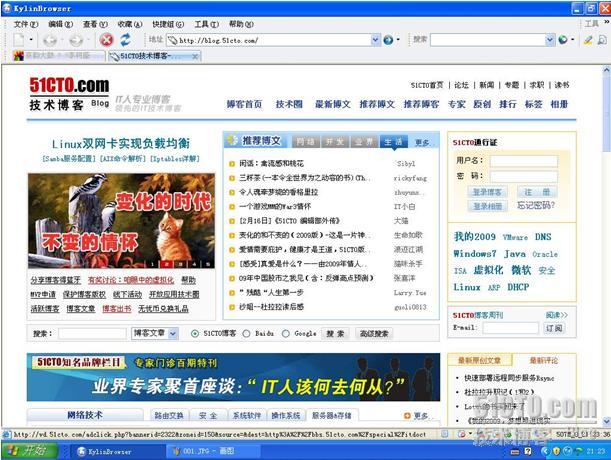
Task: Open the 最新博文 navigation link
Action: [x=333, y=104]
